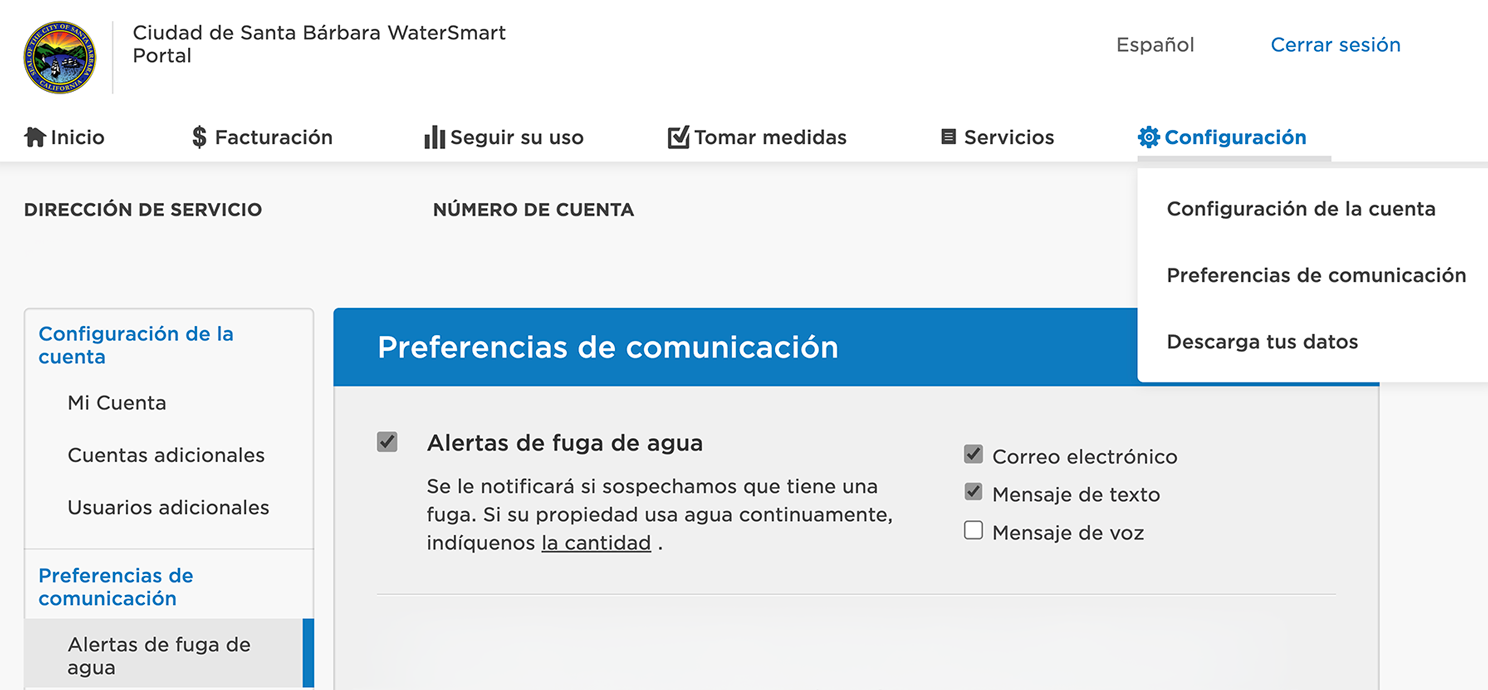This screenshot has width=1488, height=690.
Task: Choose Preferencias de comunicación in the dropdown
Action: (1315, 275)
